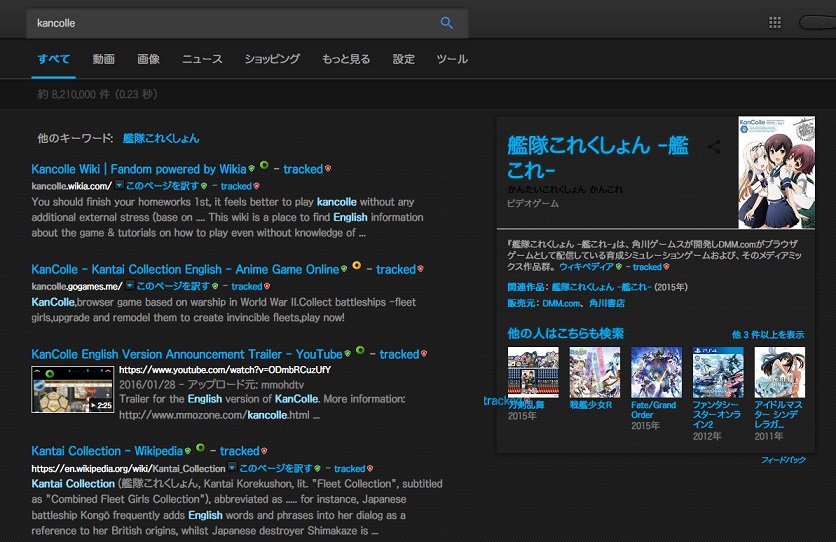
Task: Switch to the 画像 tab
Action: point(148,59)
